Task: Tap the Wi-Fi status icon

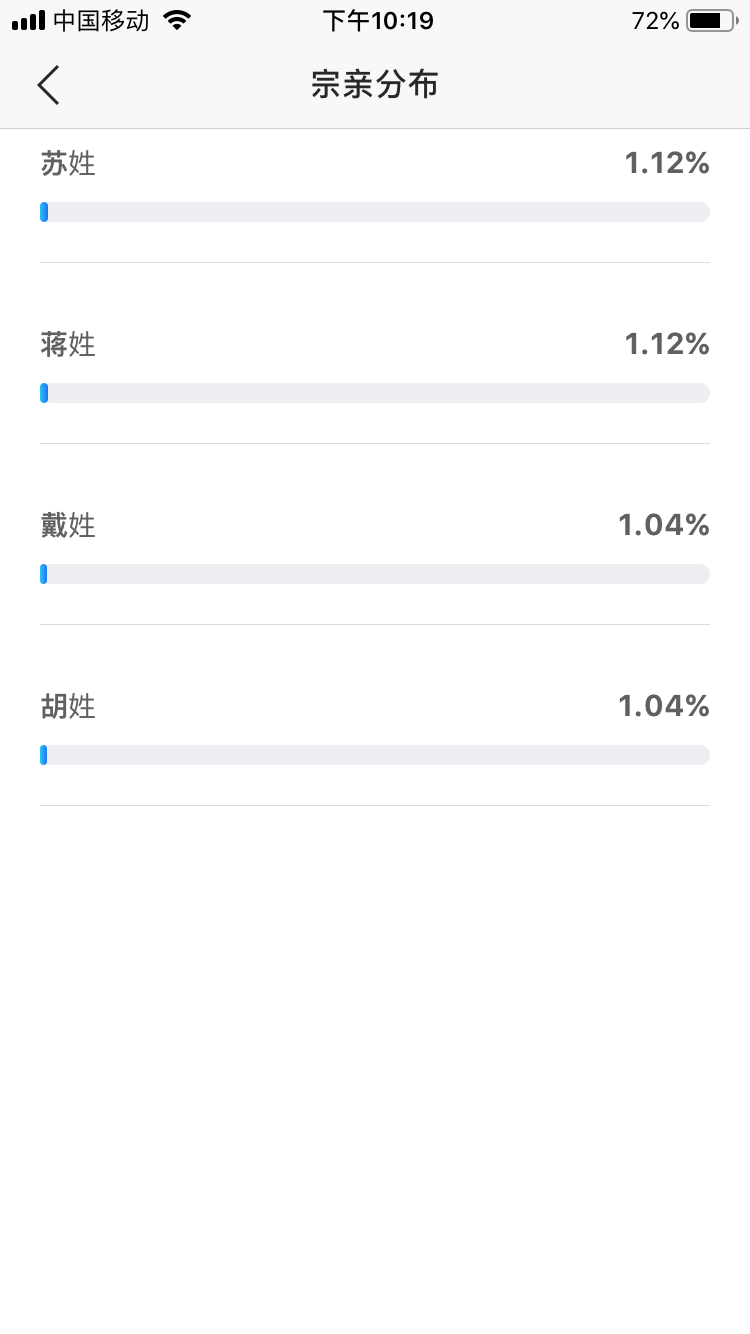Action: [x=177, y=20]
